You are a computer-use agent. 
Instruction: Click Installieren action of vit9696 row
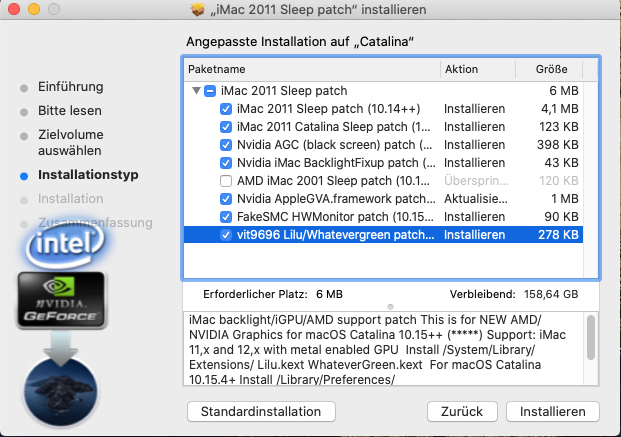[474, 235]
